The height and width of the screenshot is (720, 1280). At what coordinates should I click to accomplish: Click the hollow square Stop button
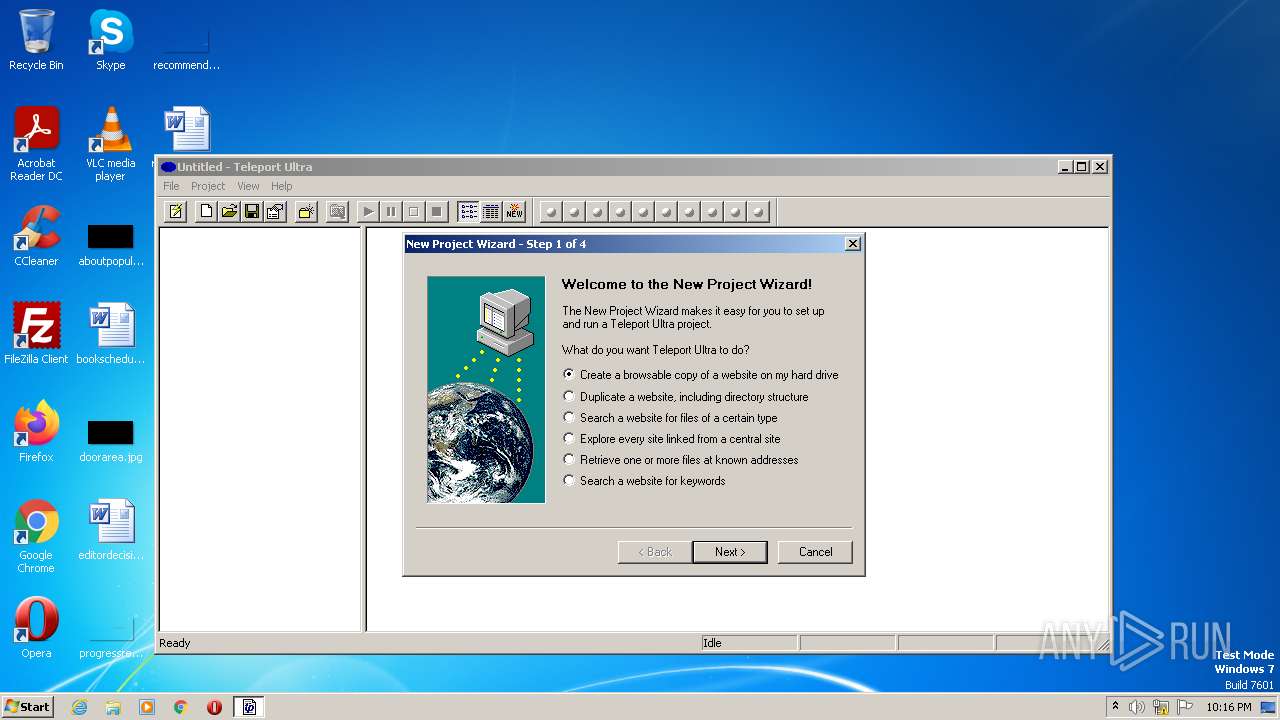click(414, 212)
